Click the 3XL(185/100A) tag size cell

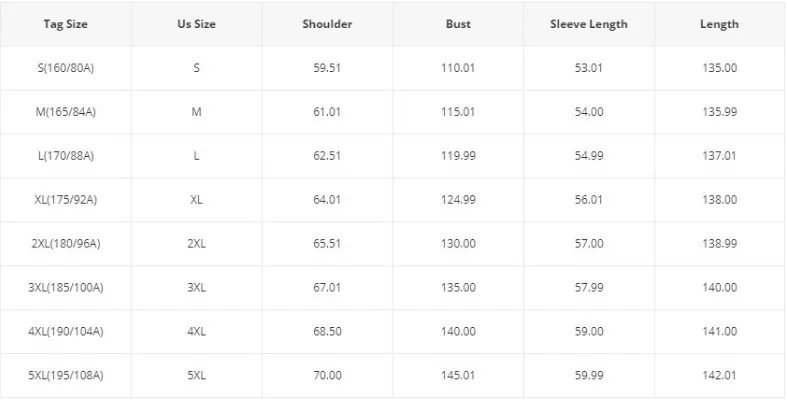point(65,288)
